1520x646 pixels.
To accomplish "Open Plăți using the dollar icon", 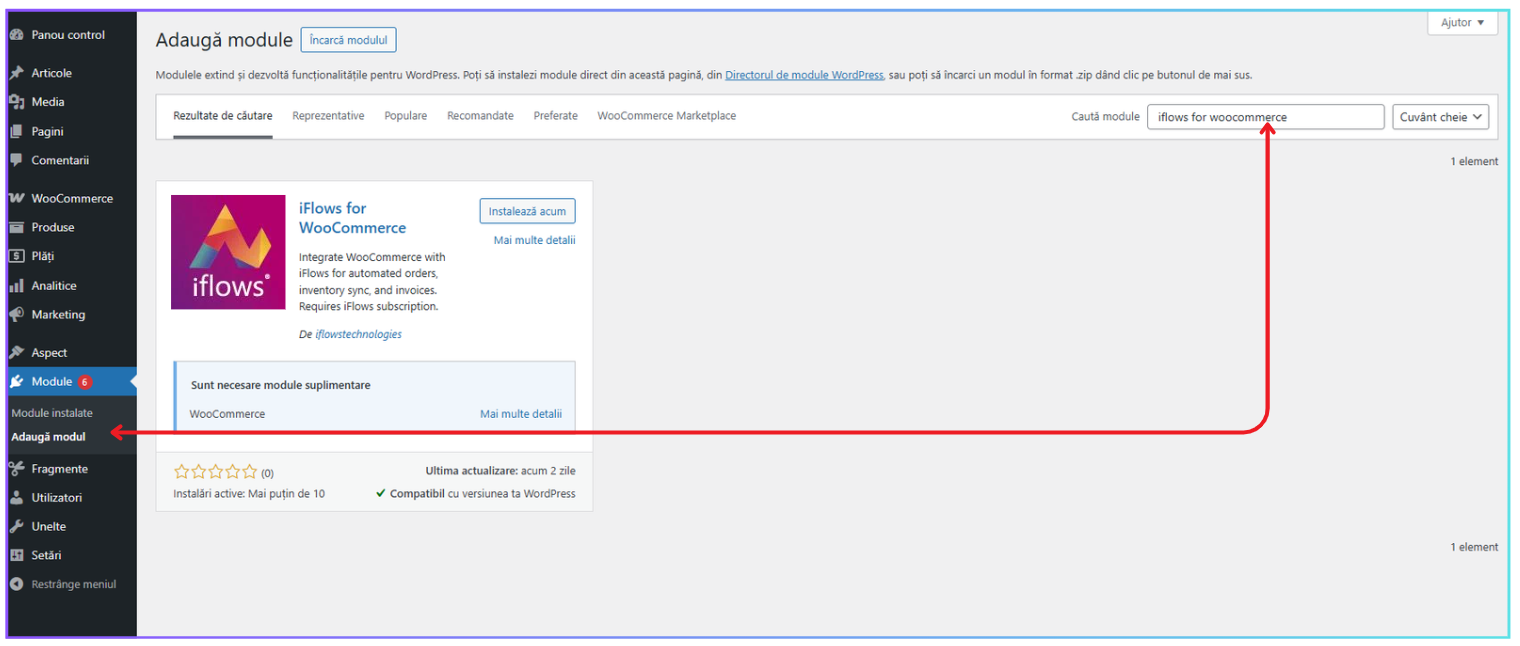I will [16, 256].
